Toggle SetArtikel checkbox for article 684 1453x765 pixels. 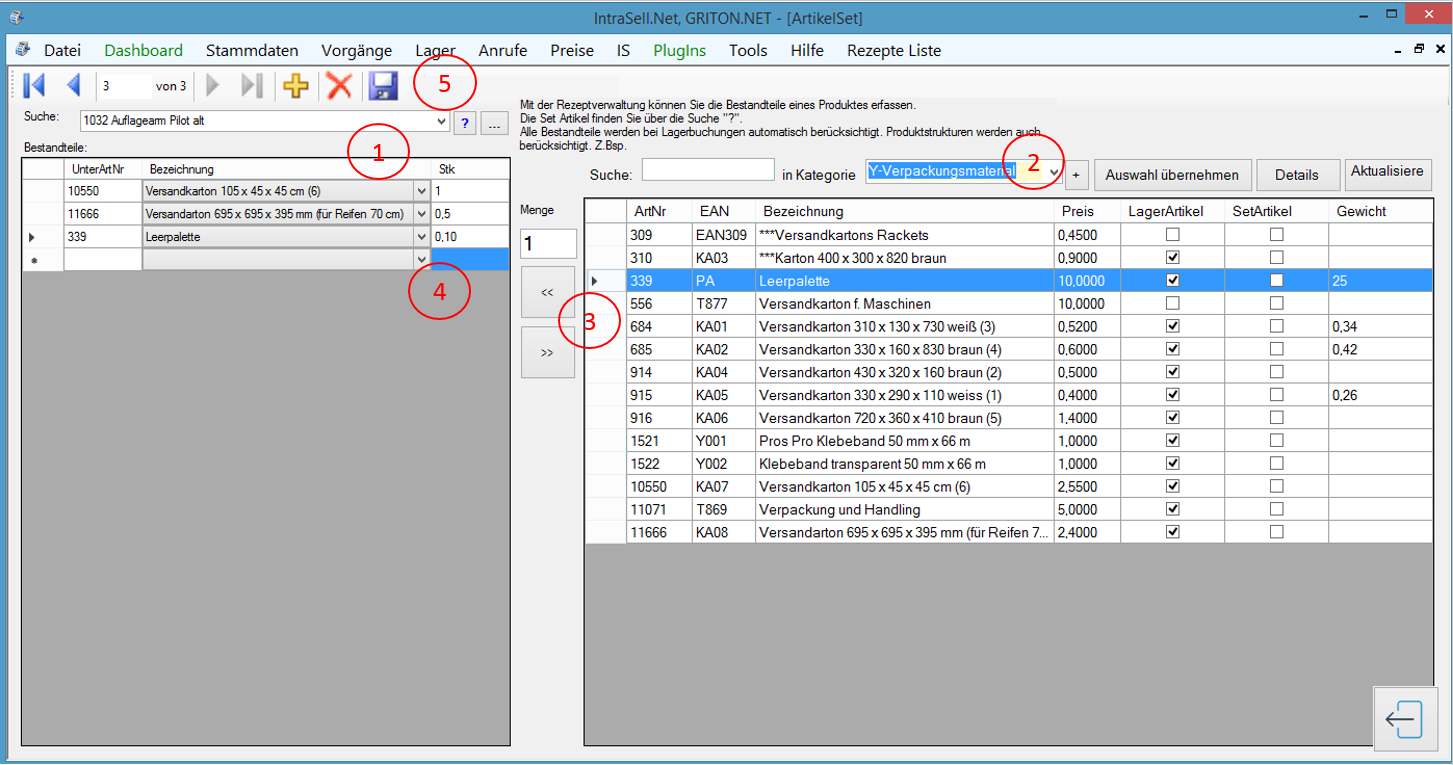[x=1277, y=326]
